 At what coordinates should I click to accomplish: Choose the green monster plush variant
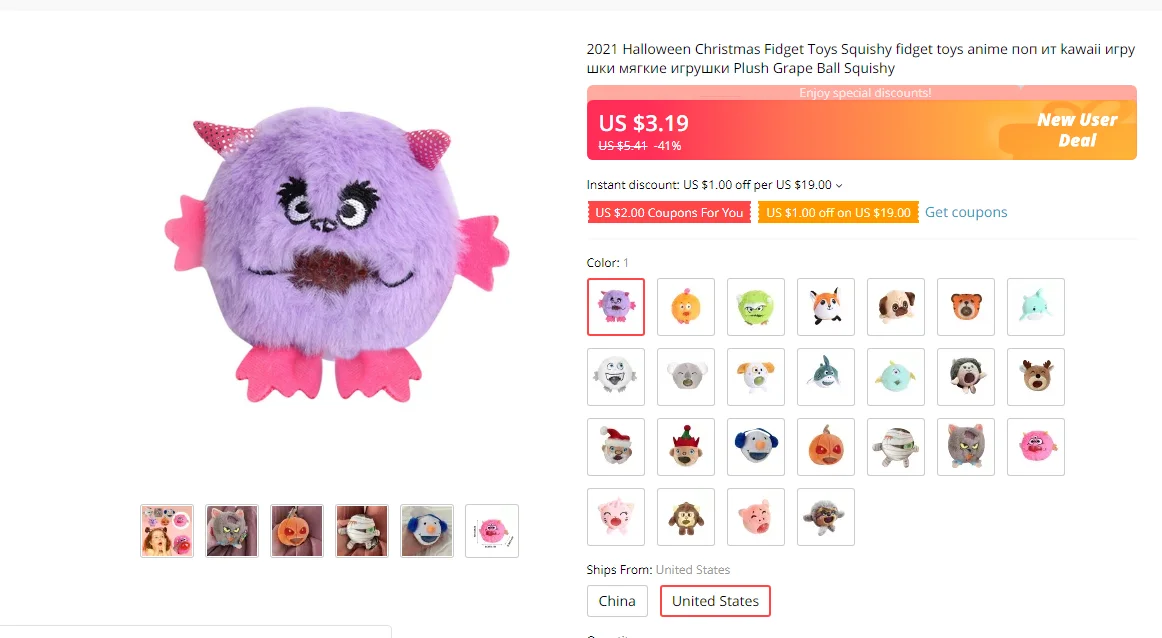coord(756,307)
